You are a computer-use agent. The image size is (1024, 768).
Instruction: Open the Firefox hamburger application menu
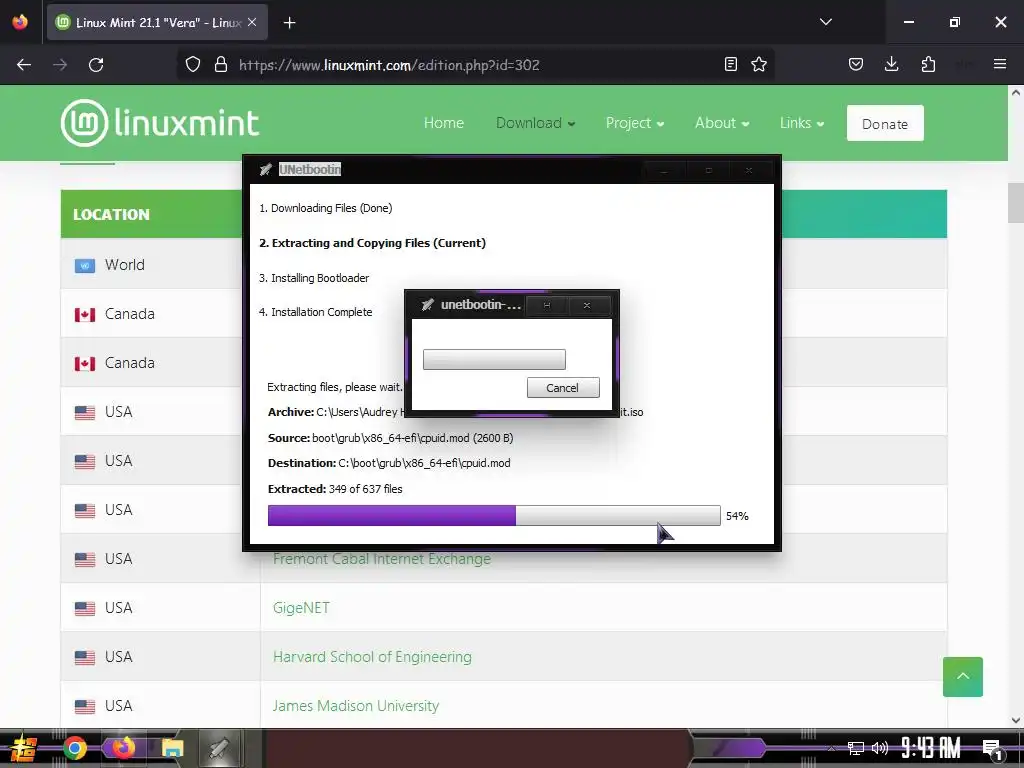point(1000,64)
